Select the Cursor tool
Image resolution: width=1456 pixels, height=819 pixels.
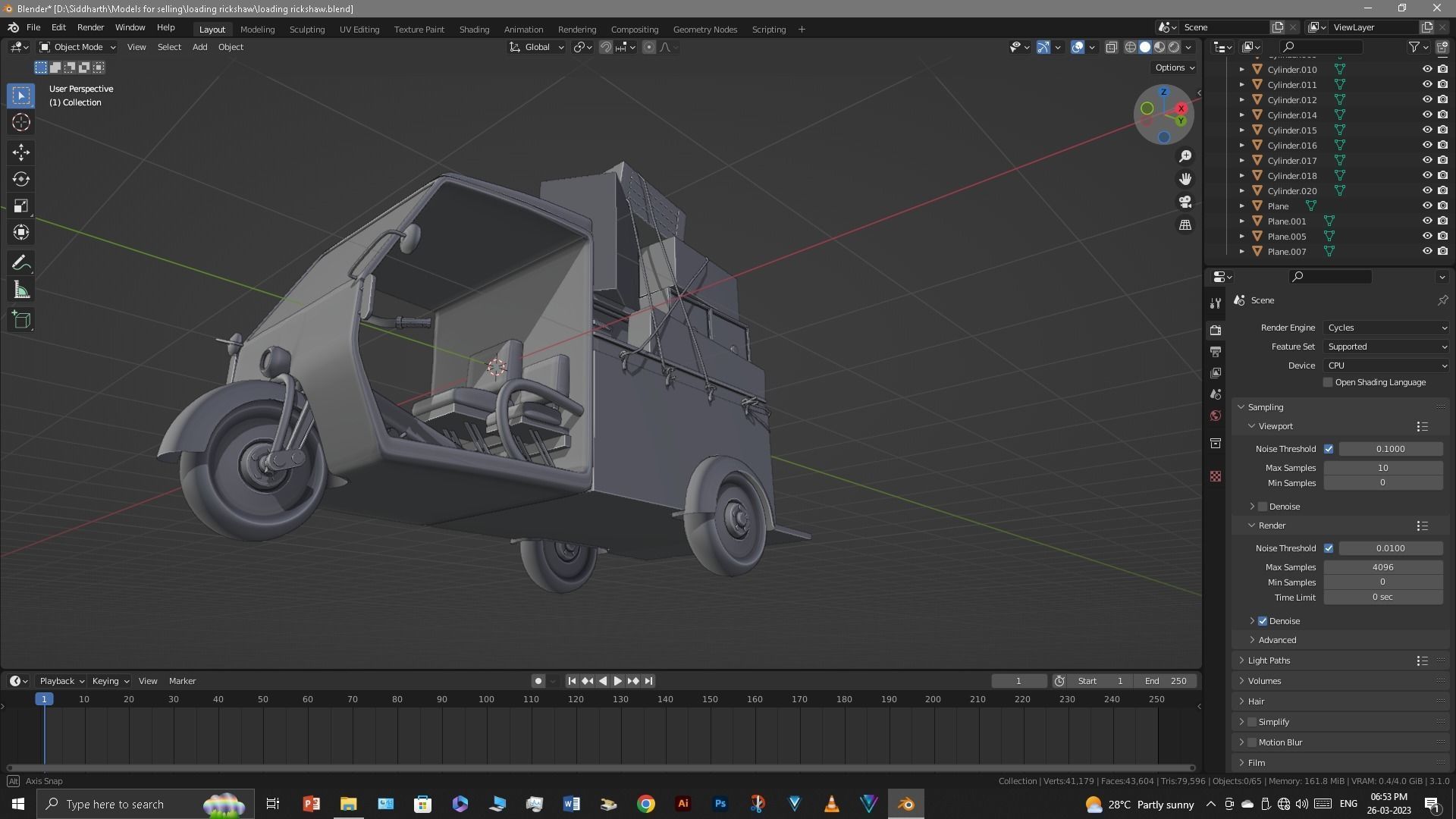point(21,122)
